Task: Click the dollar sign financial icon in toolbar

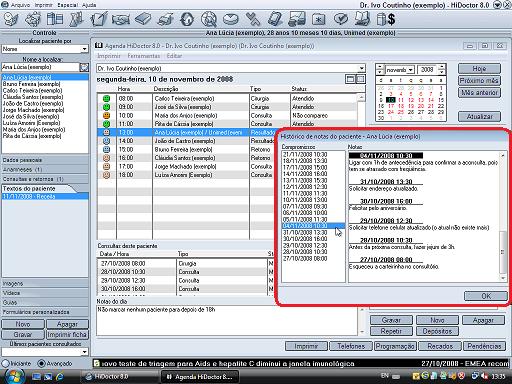Action: click(386, 19)
